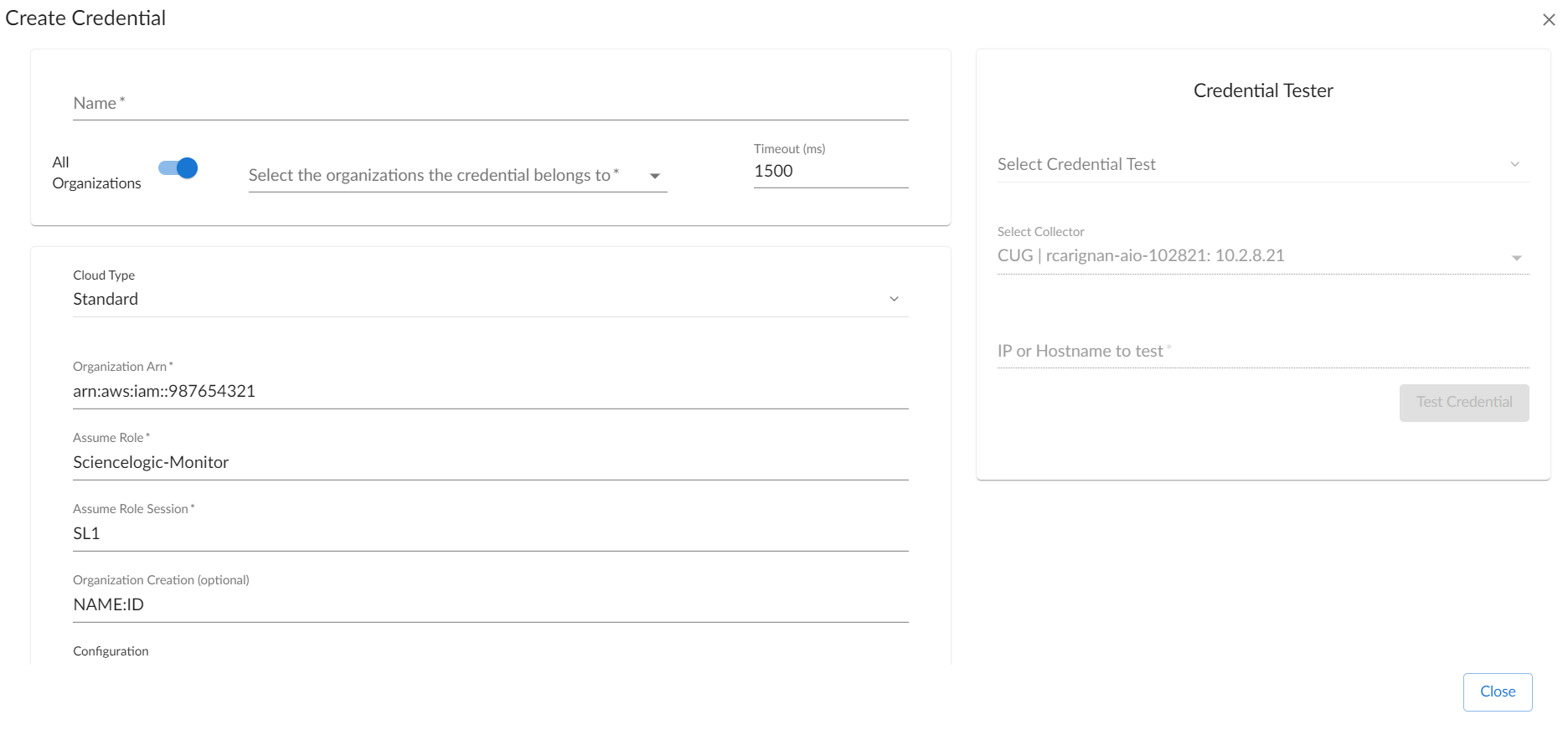1568x730 pixels.
Task: Click the Timeout (ms) field
Action: pyautogui.click(x=830, y=172)
